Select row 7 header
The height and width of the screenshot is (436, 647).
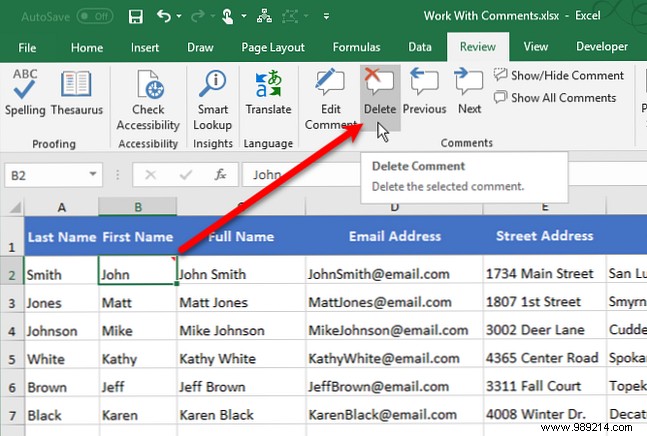pos(12,415)
